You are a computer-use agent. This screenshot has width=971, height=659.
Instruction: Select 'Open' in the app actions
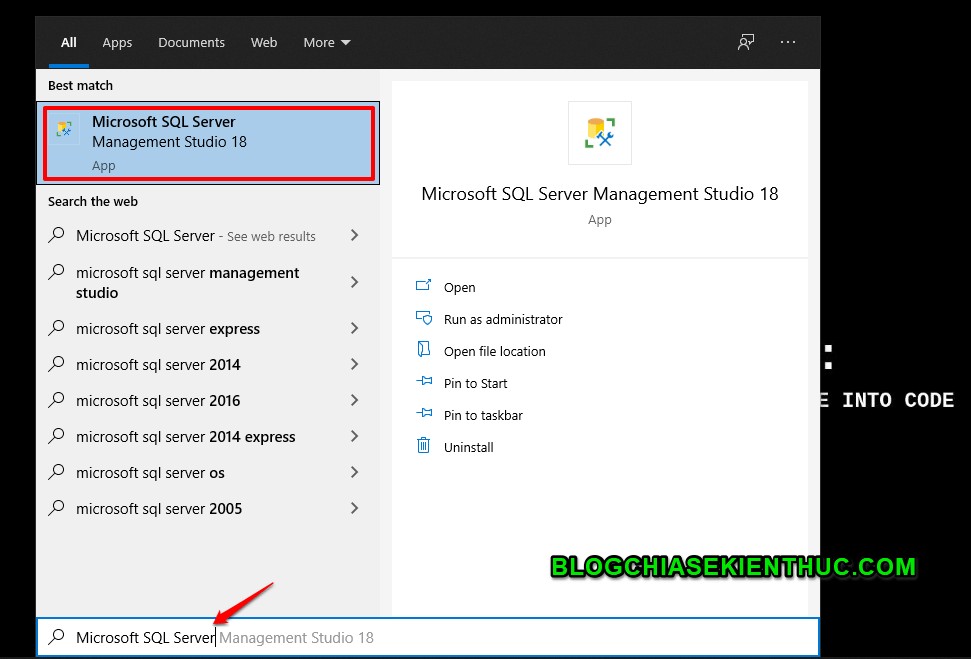[459, 287]
